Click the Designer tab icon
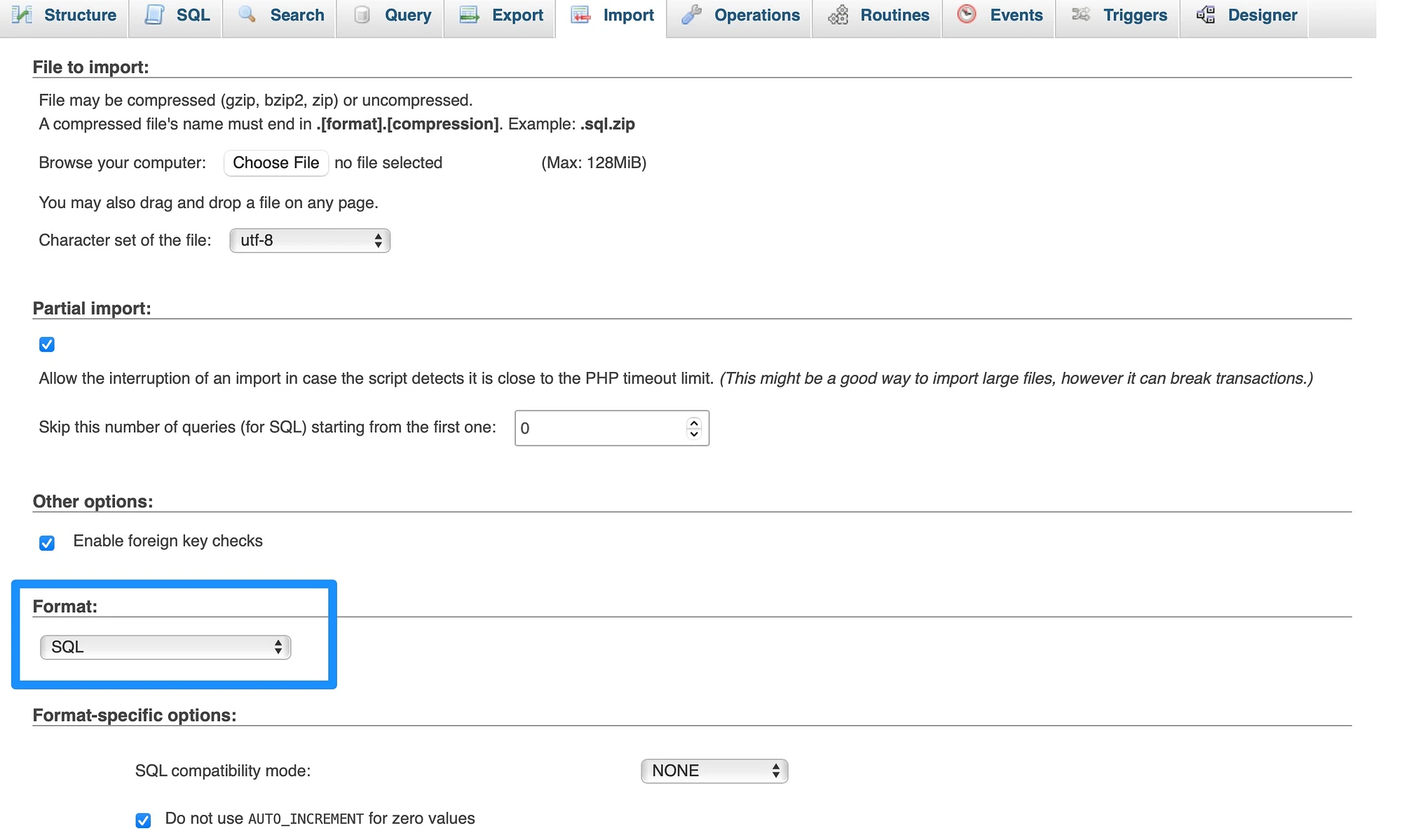 (x=1204, y=16)
